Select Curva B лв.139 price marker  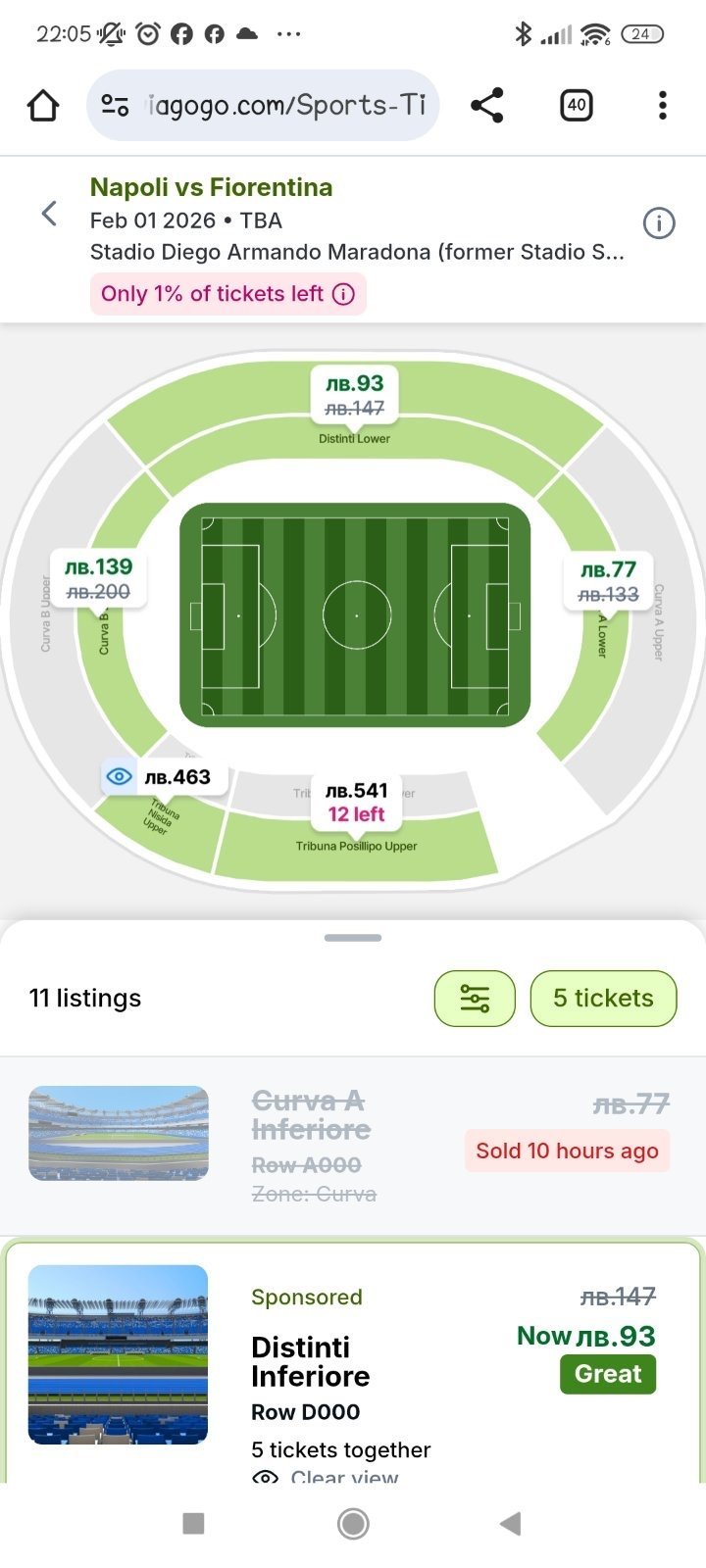(98, 578)
